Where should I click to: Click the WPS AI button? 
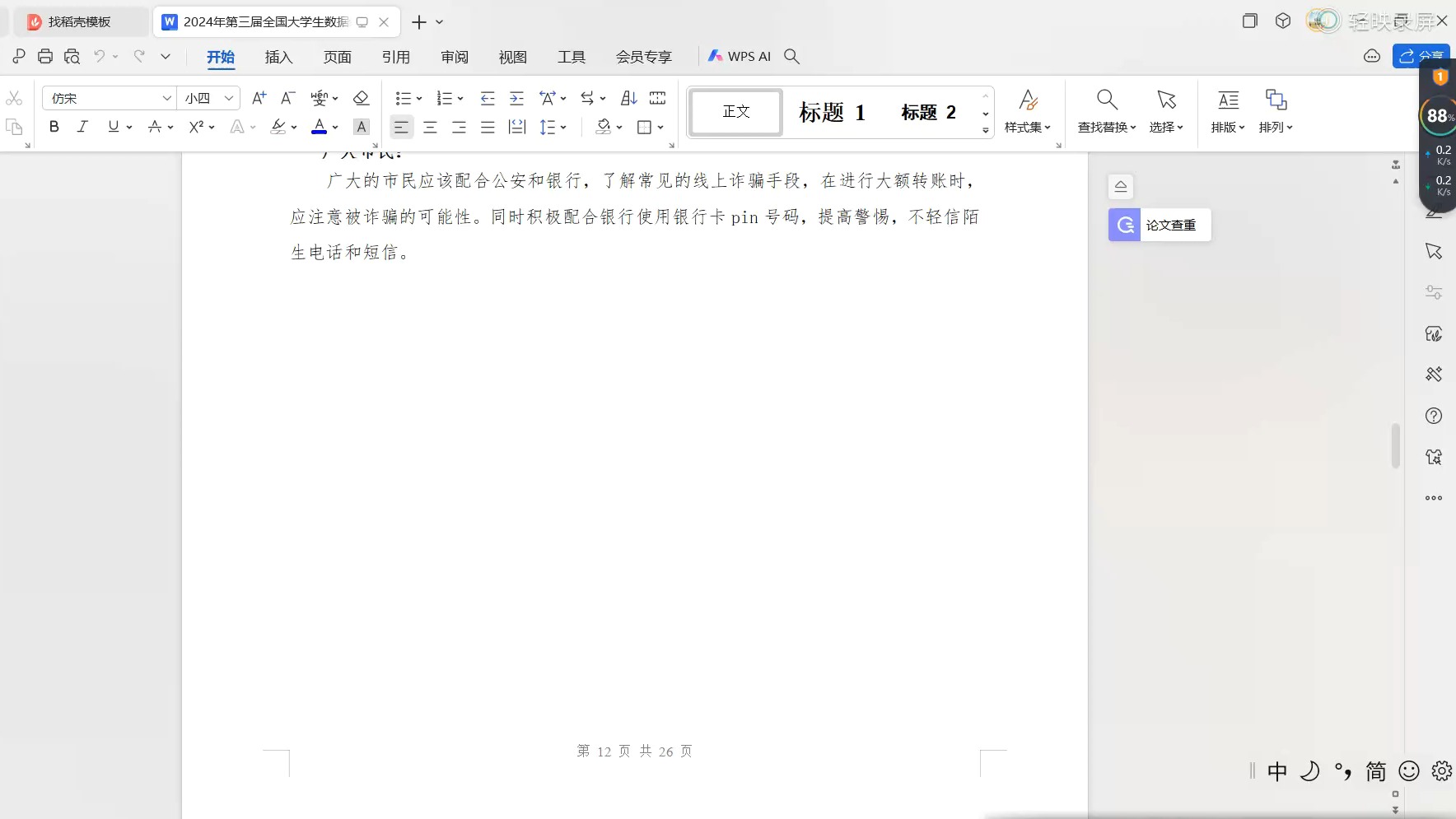(x=739, y=56)
